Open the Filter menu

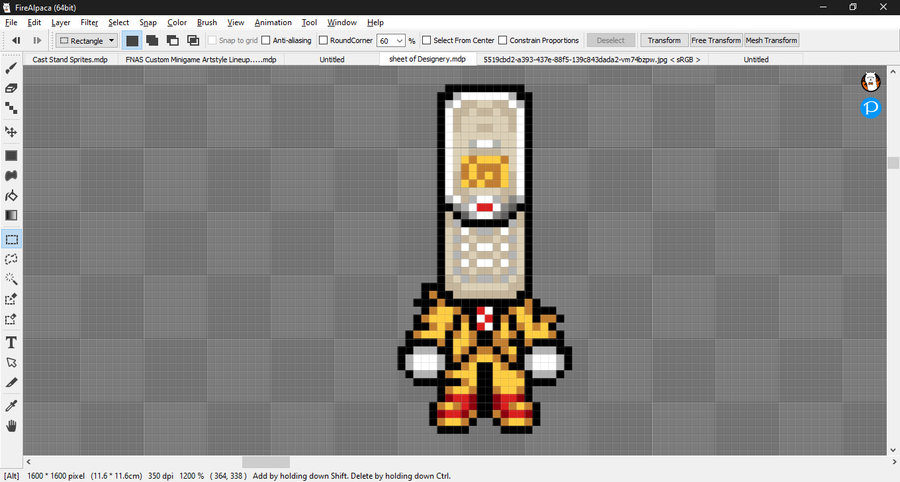[89, 22]
